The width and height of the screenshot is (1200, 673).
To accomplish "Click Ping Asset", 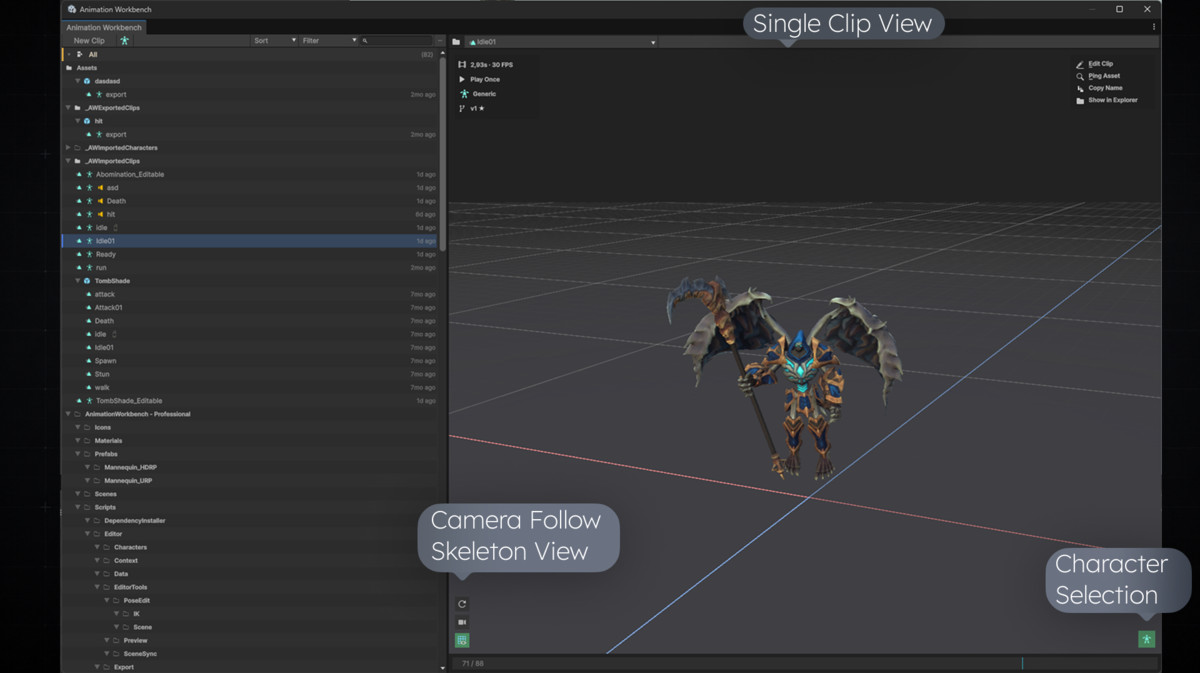I will (1104, 76).
